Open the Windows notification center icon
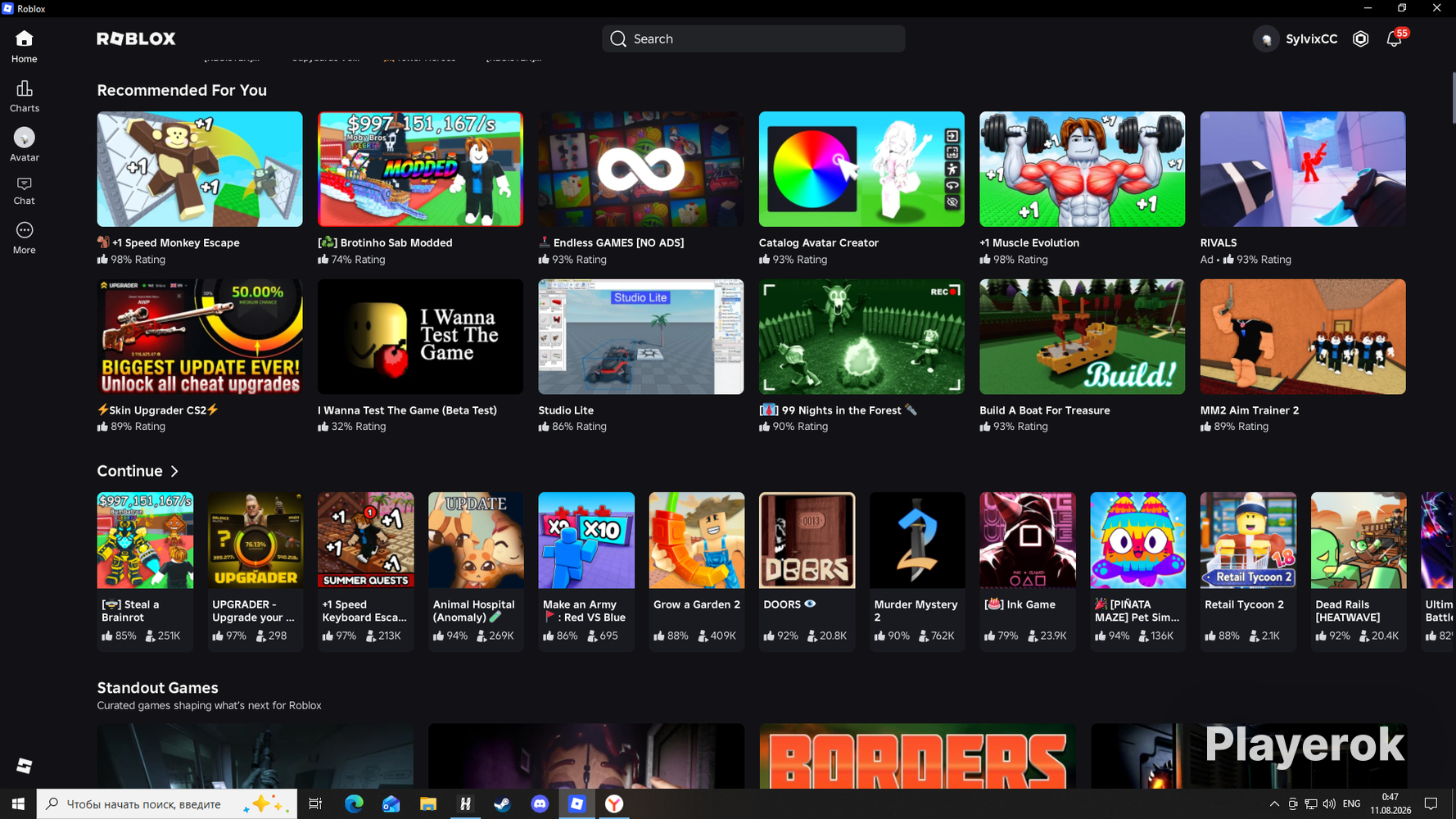The height and width of the screenshot is (819, 1456). [1431, 804]
